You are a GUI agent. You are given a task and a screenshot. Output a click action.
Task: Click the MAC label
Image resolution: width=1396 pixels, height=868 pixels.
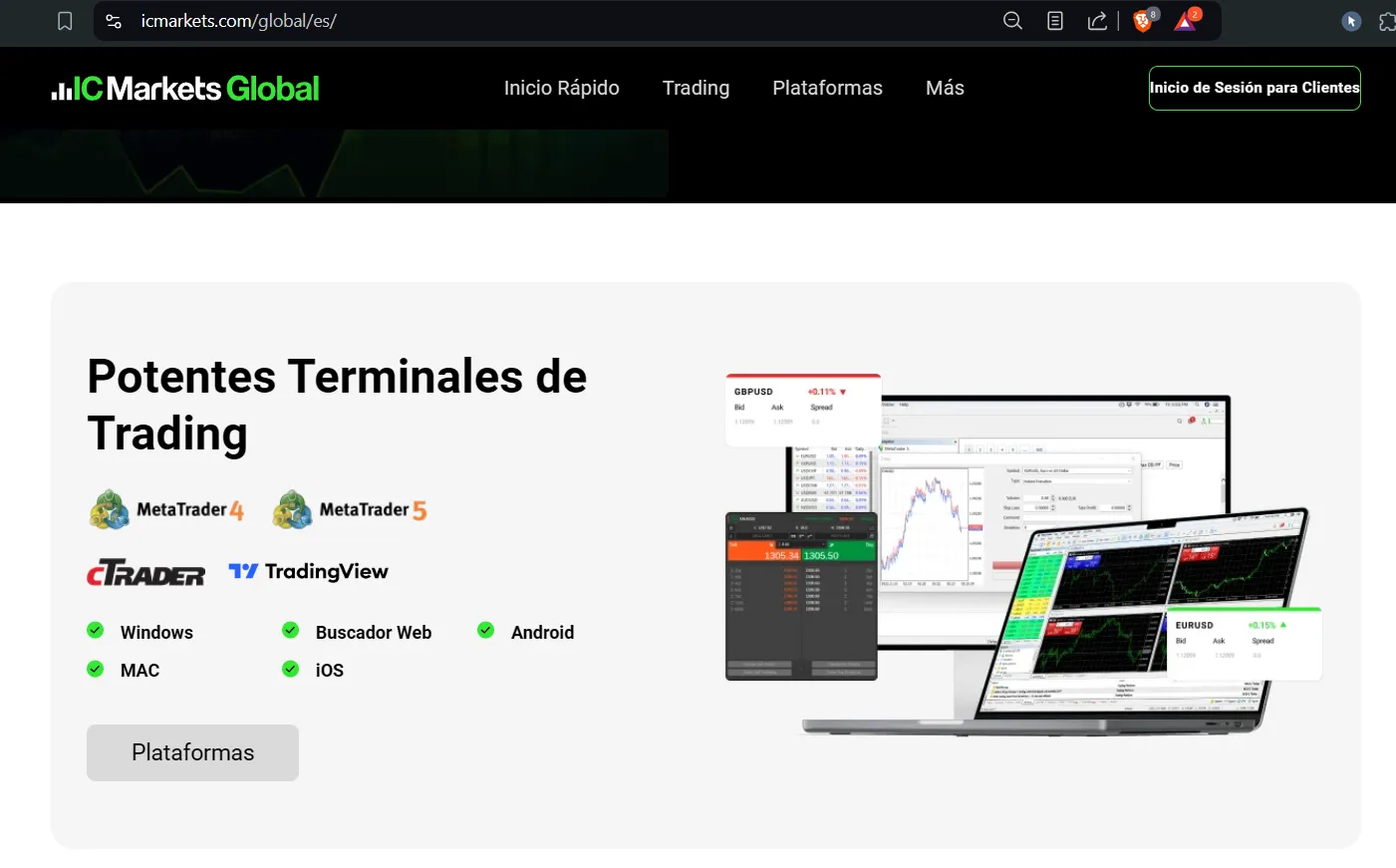[140, 671]
